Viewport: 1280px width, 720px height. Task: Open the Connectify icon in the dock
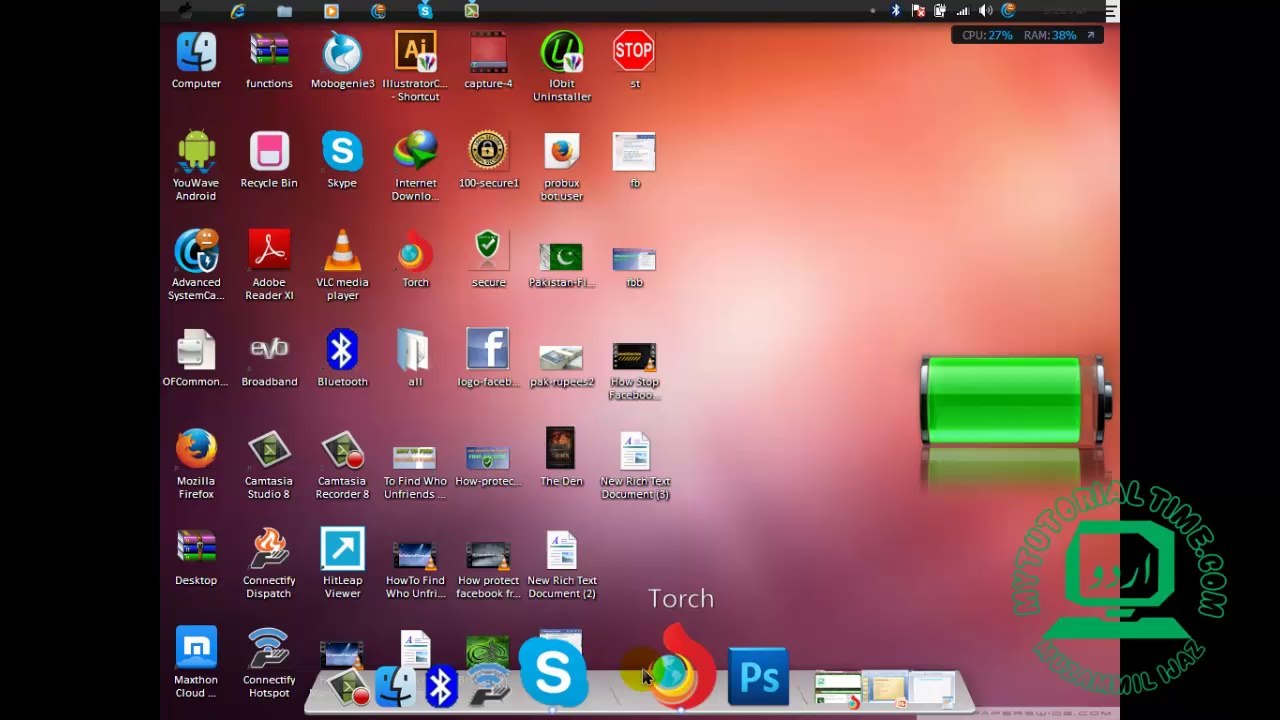(x=489, y=685)
